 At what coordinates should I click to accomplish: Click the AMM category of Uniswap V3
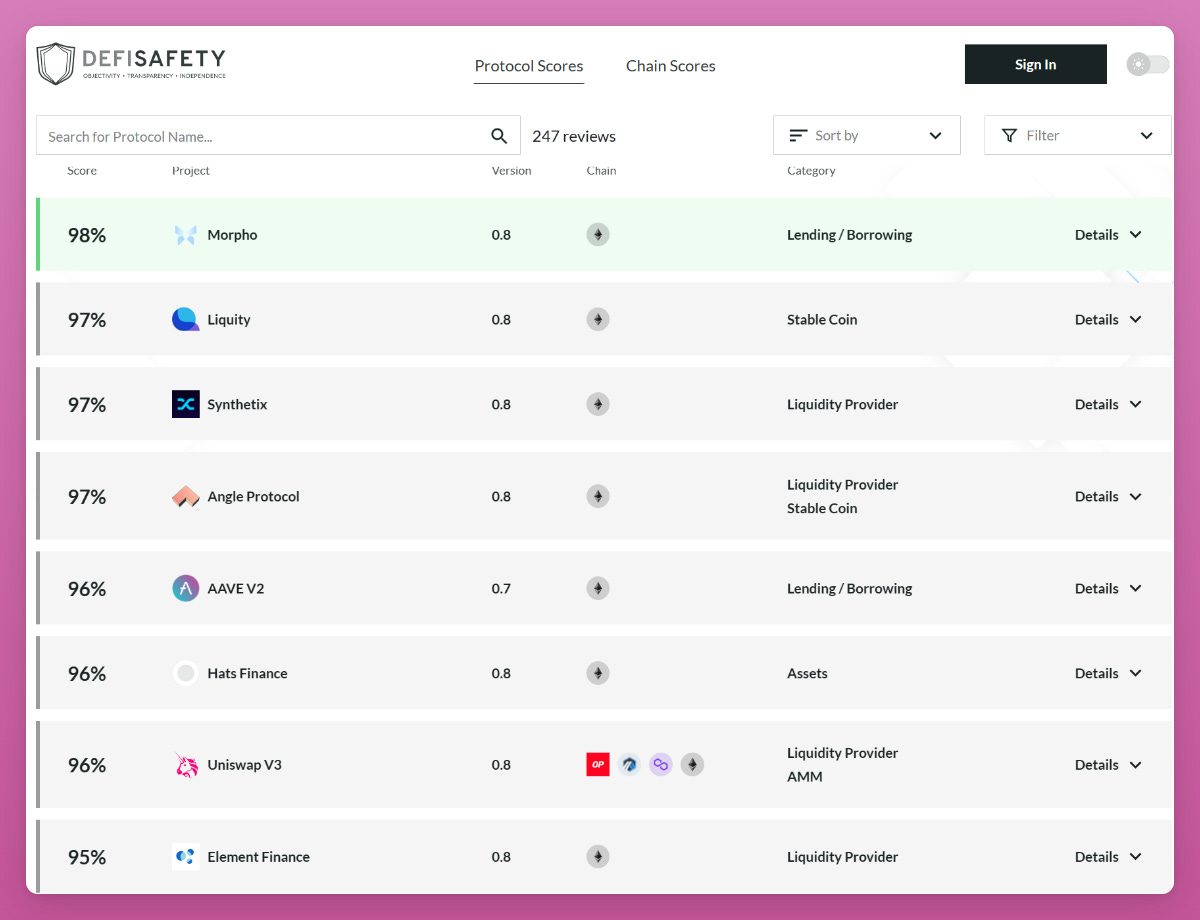pyautogui.click(x=805, y=777)
